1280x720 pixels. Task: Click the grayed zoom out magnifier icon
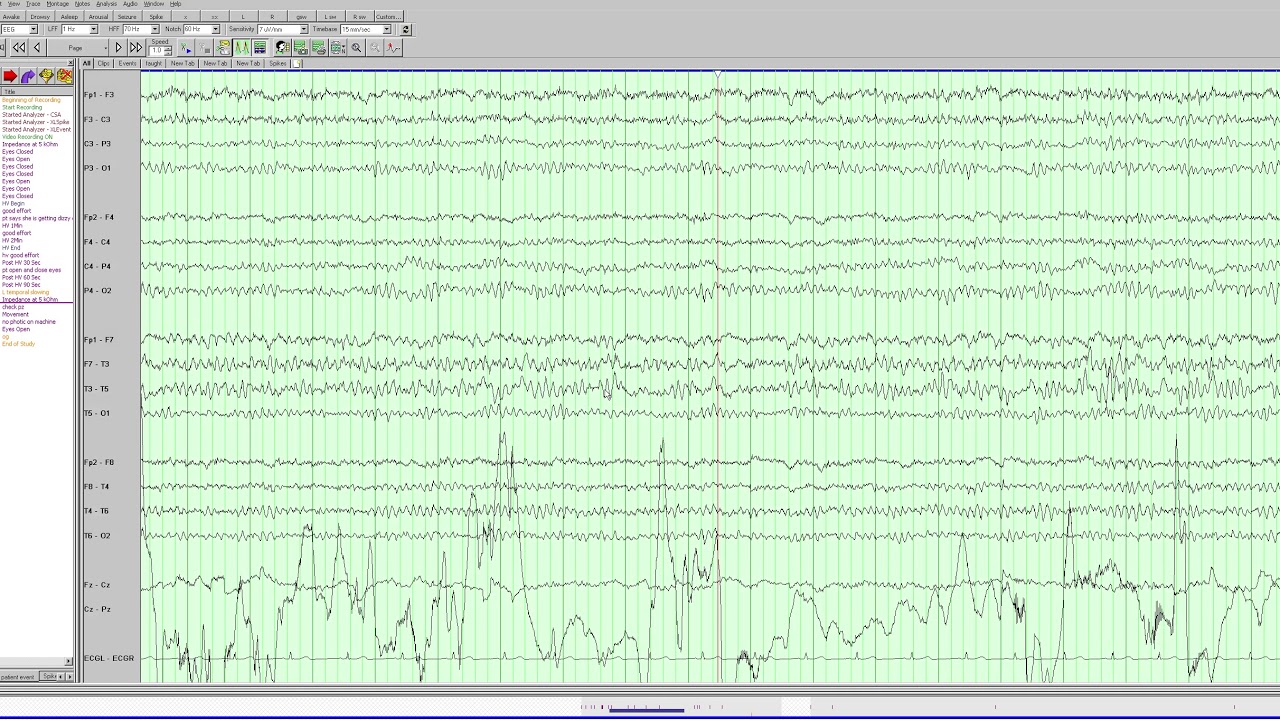375,48
